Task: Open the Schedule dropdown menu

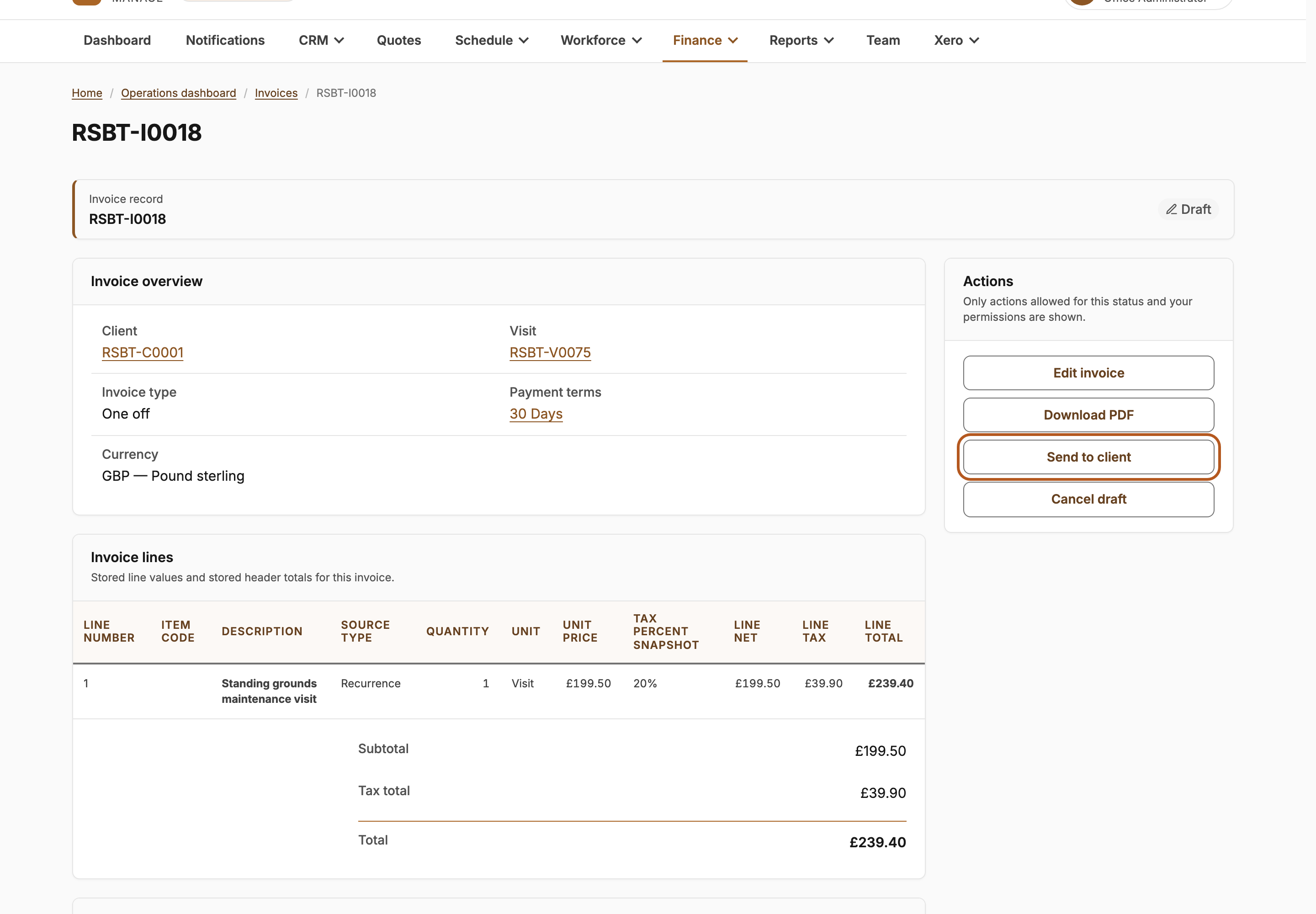Action: (491, 41)
